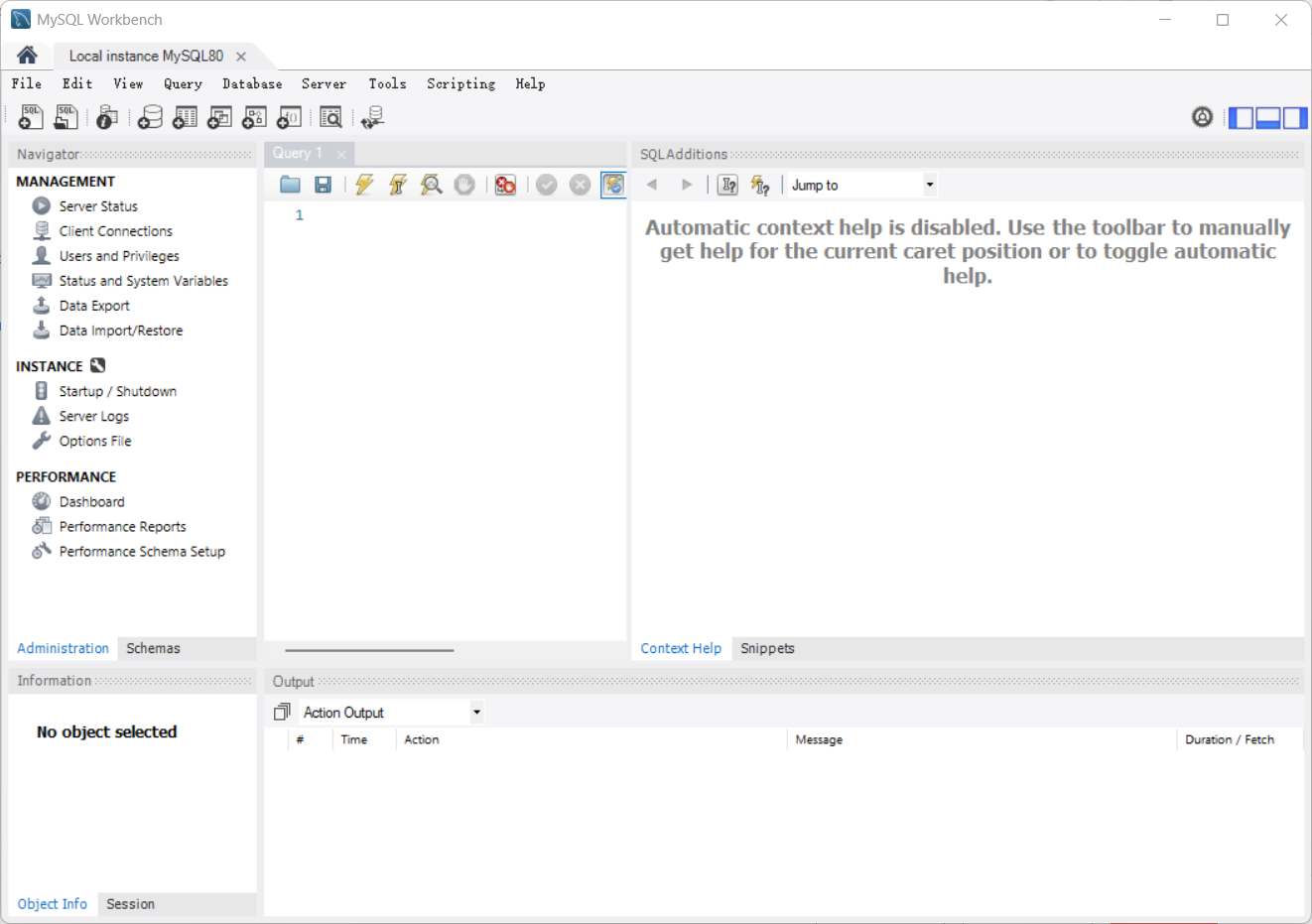Viewport: 1312px width, 924px height.
Task: Click the query editor horizontal scrollbar
Action: (369, 650)
